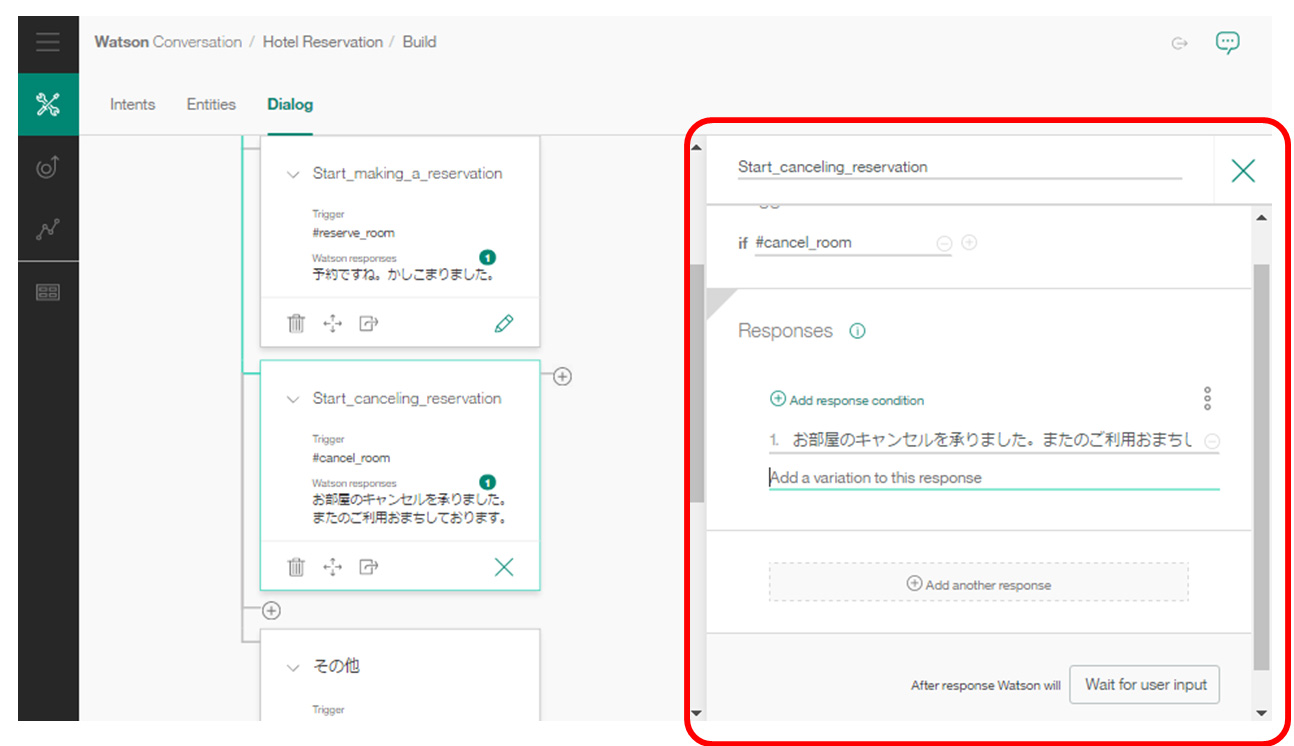
Task: Open the Improve sidebar icon
Action: 48,167
